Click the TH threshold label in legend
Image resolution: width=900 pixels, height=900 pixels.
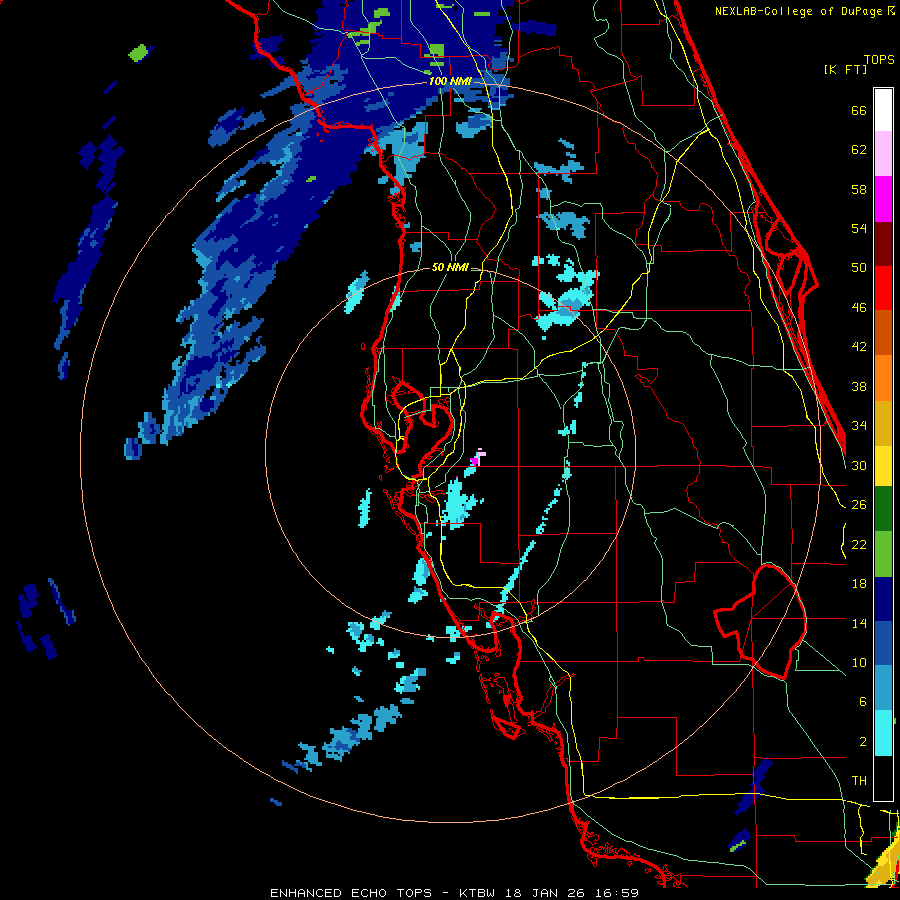click(x=859, y=780)
